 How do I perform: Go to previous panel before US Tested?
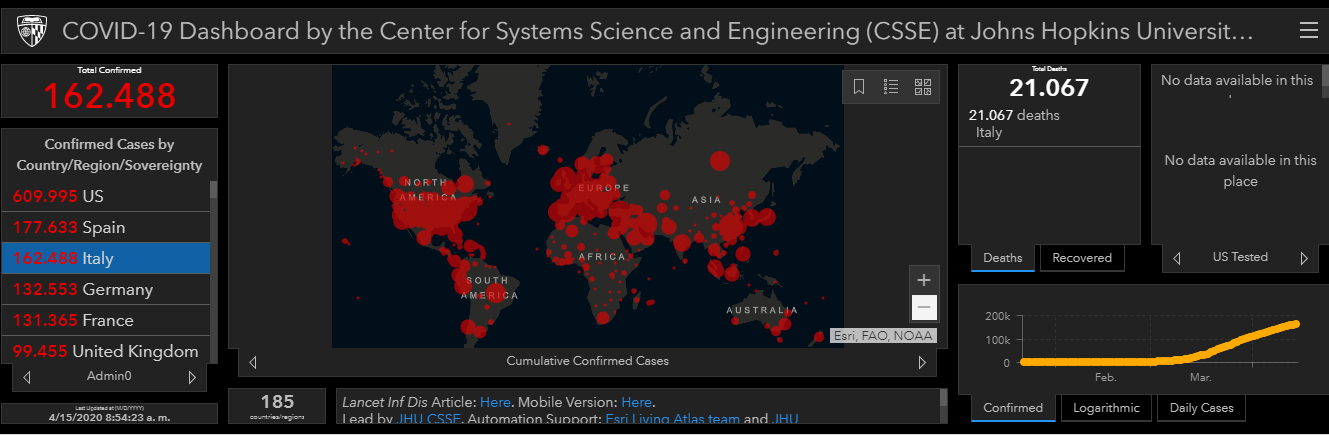point(1176,258)
